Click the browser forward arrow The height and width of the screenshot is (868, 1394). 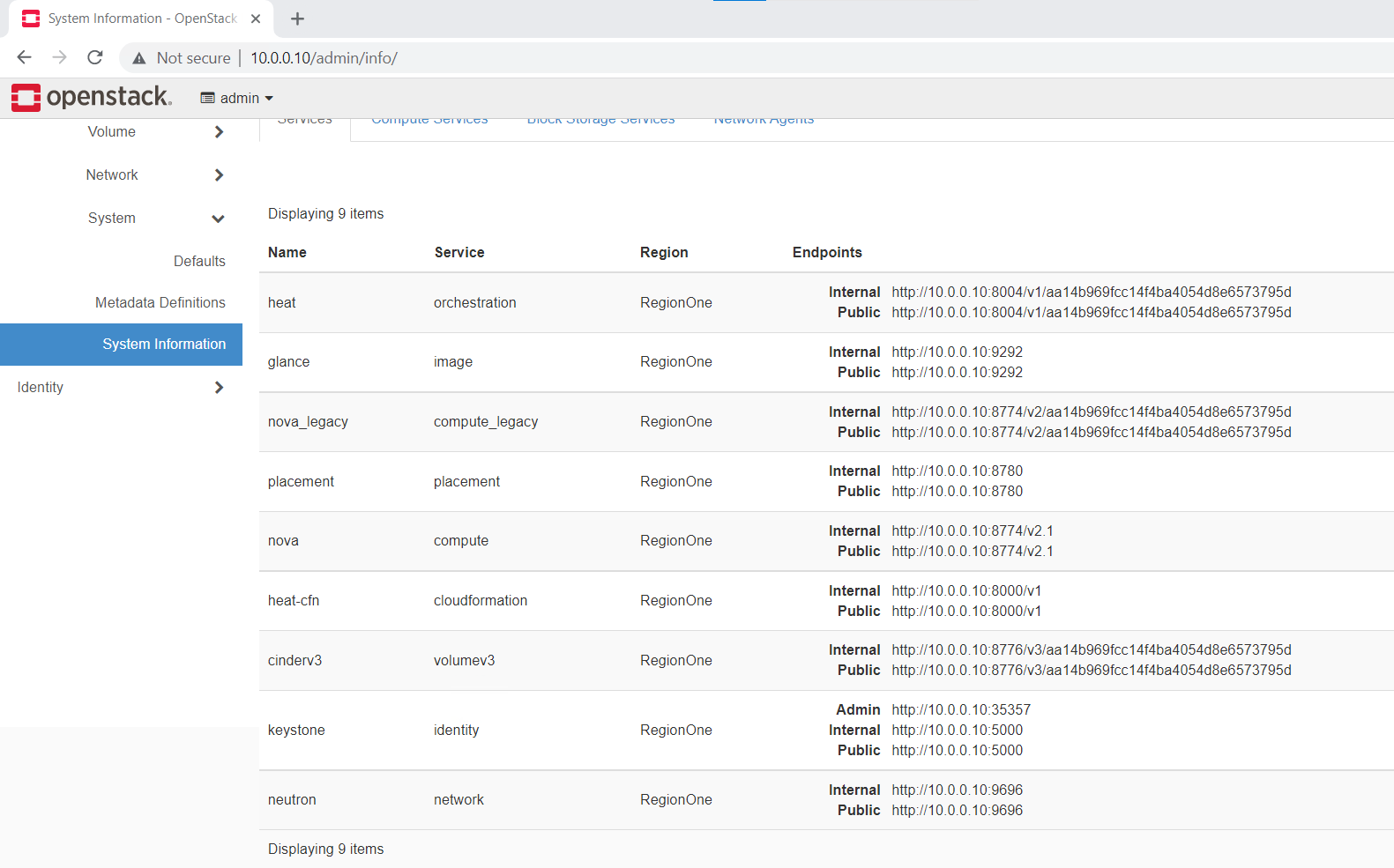coord(59,57)
